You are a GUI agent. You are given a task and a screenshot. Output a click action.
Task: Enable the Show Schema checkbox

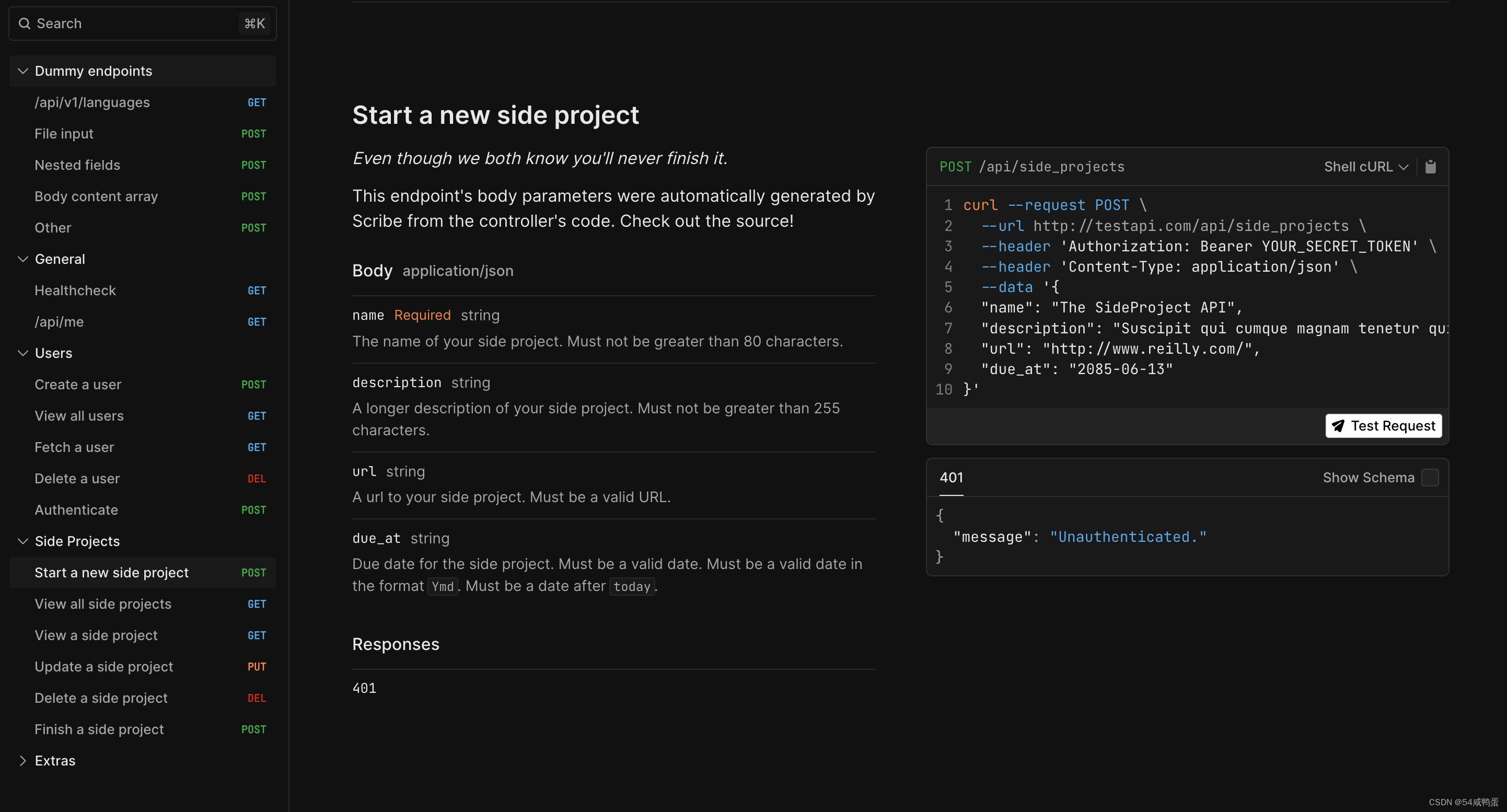1429,478
